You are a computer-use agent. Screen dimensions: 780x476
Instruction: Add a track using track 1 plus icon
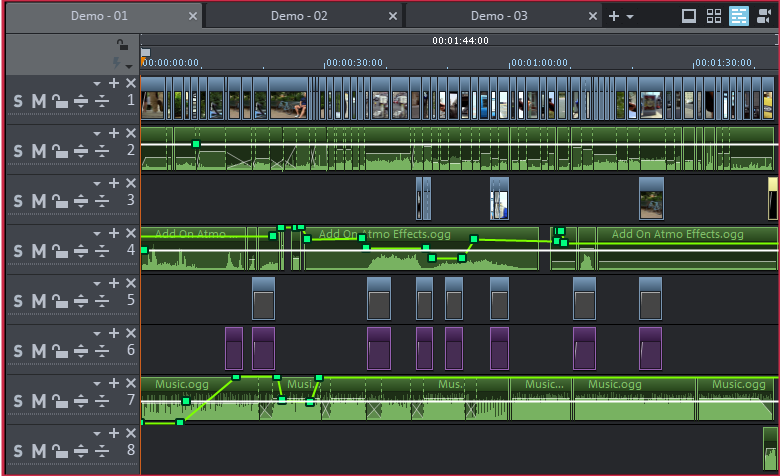pos(114,83)
